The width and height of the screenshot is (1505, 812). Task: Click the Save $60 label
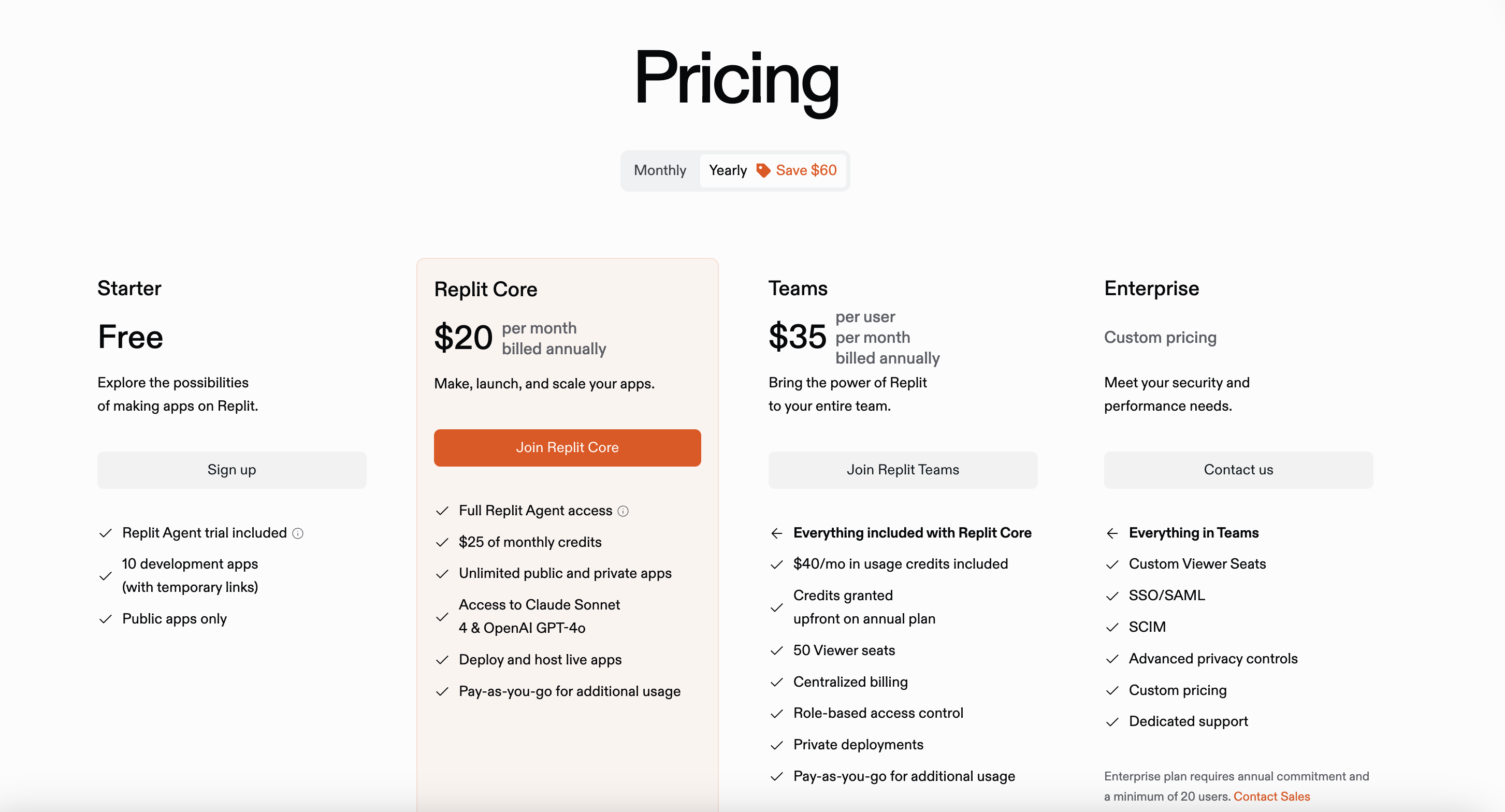click(806, 170)
